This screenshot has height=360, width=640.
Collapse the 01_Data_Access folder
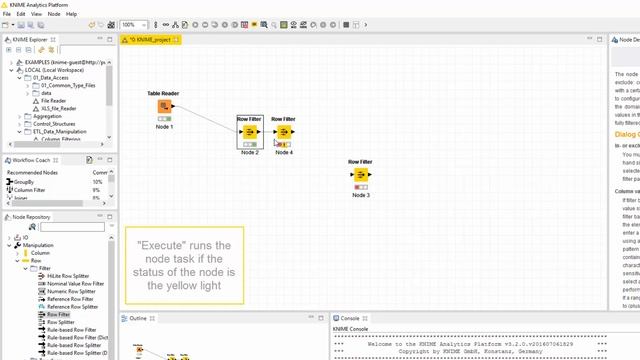[x=19, y=78]
